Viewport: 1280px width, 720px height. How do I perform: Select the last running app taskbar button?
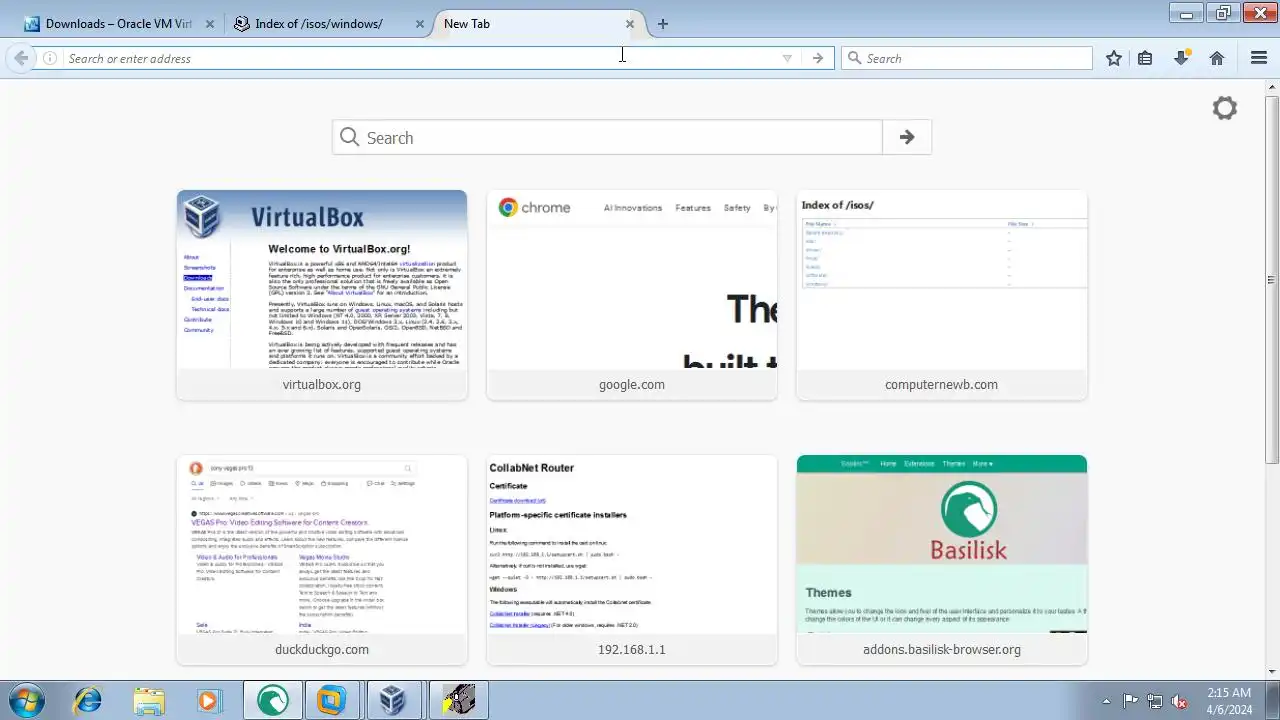458,701
